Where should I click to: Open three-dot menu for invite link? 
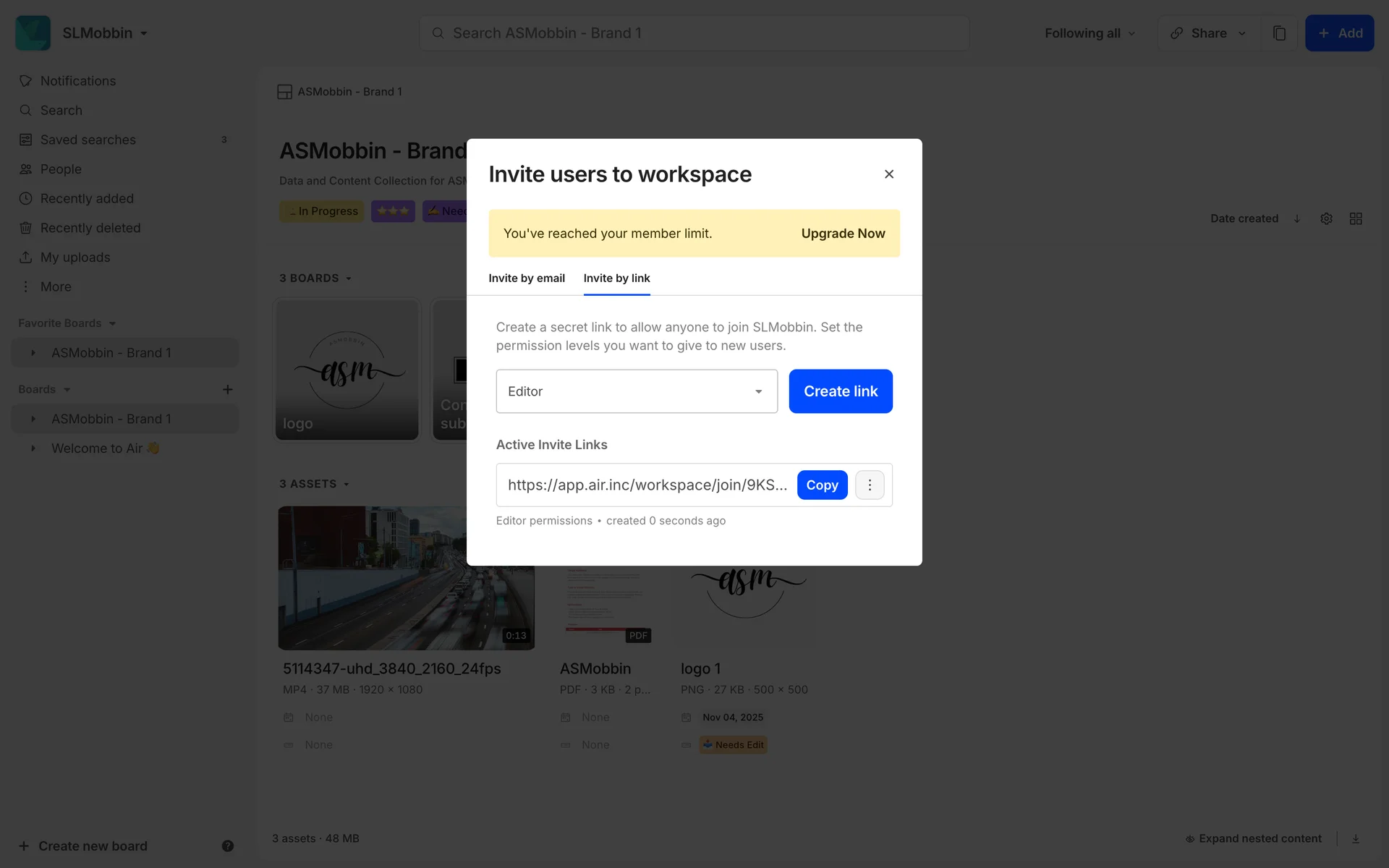coord(870,485)
